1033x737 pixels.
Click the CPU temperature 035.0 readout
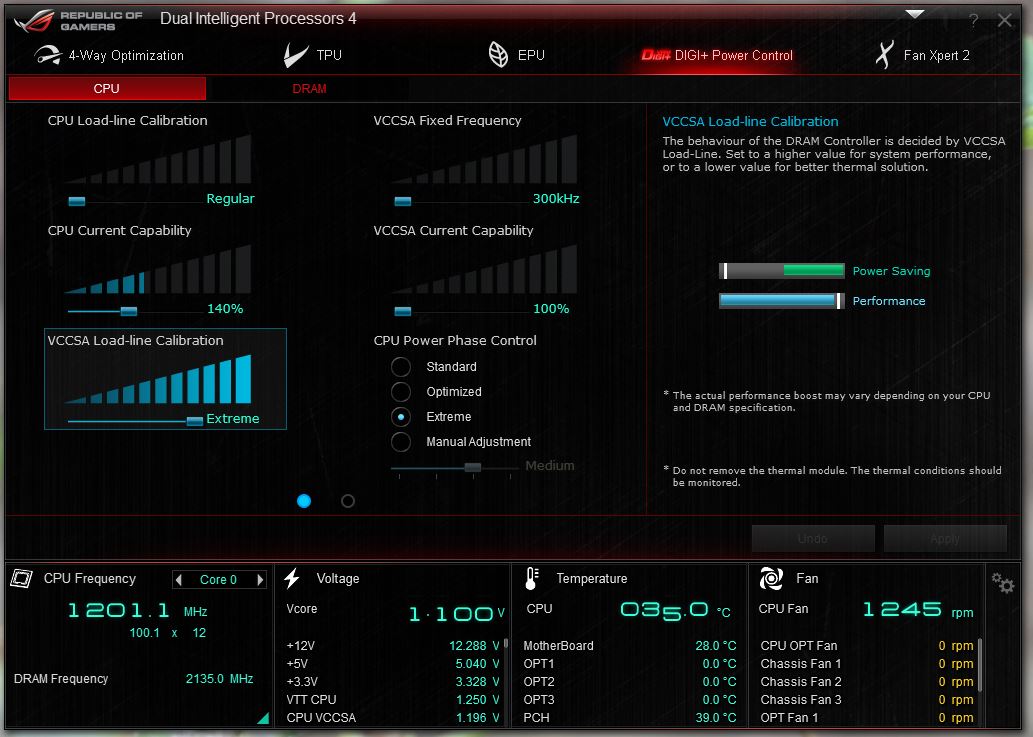[675, 611]
